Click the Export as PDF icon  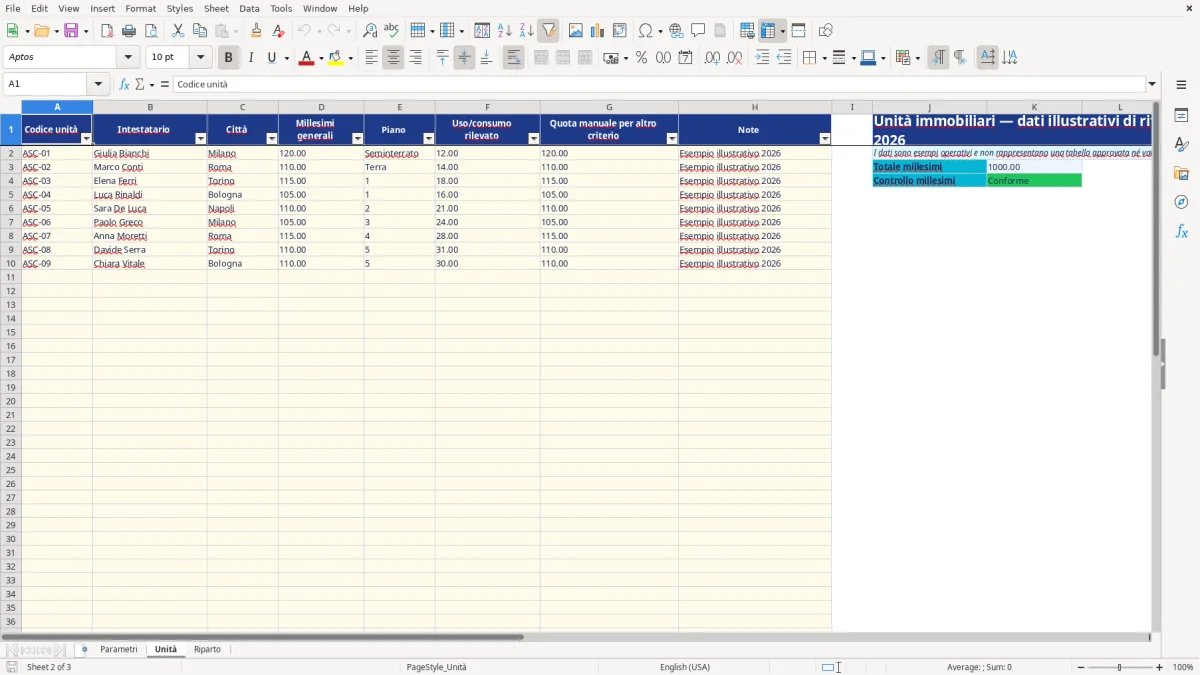[107, 30]
